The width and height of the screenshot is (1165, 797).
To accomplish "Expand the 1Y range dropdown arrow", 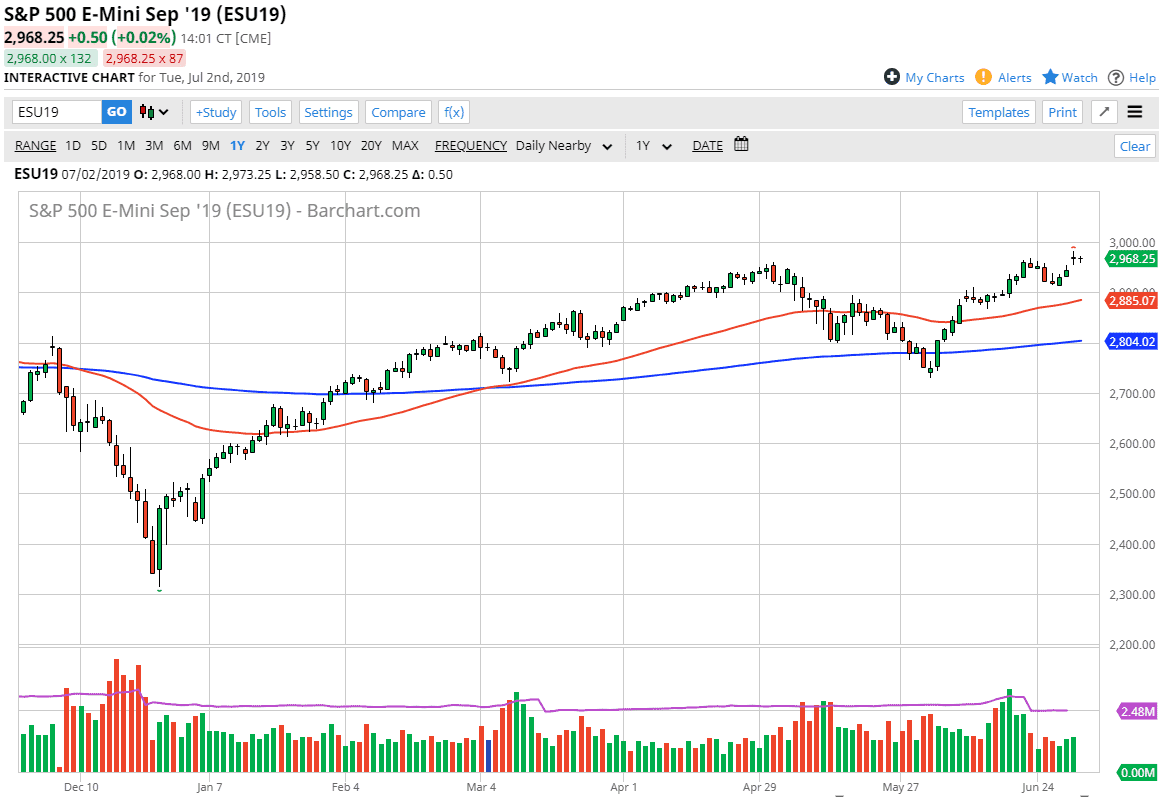I will point(666,146).
